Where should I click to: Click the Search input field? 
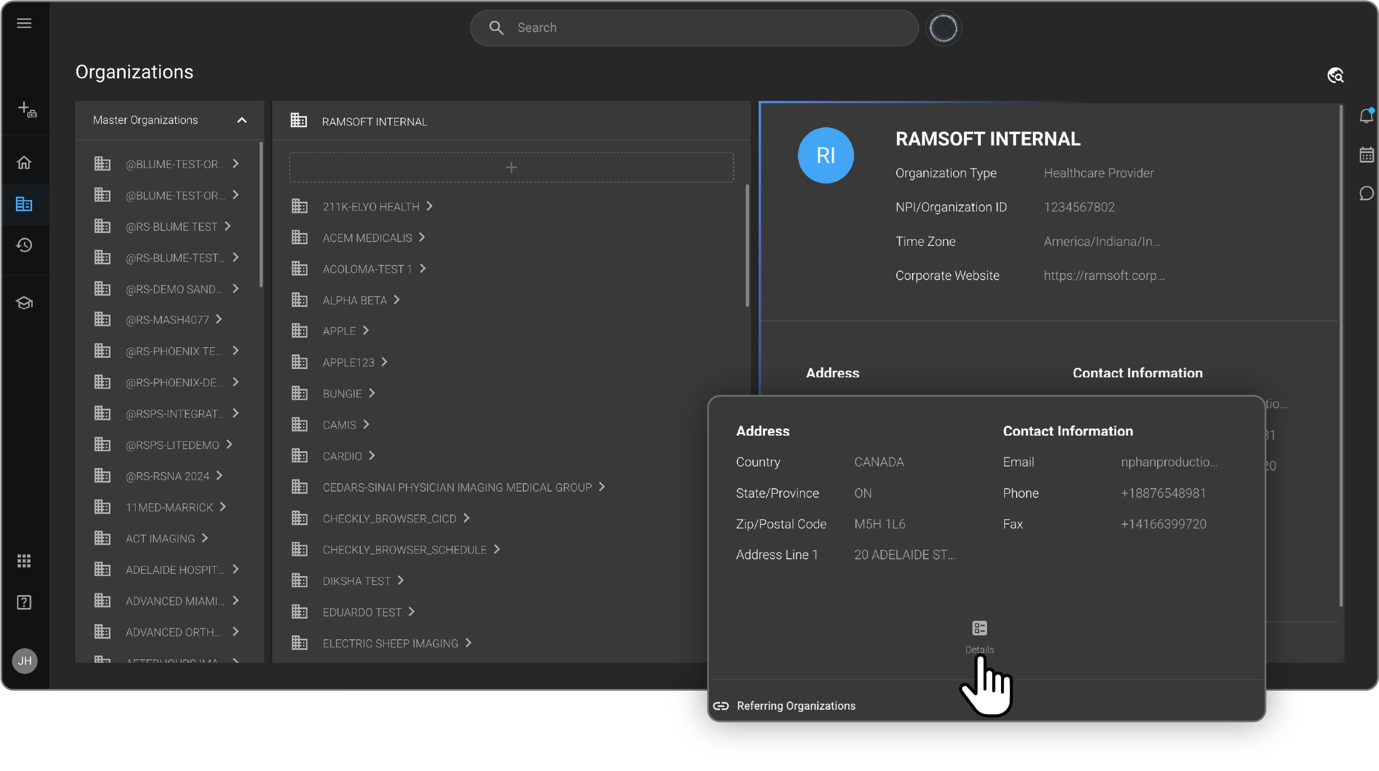point(700,28)
